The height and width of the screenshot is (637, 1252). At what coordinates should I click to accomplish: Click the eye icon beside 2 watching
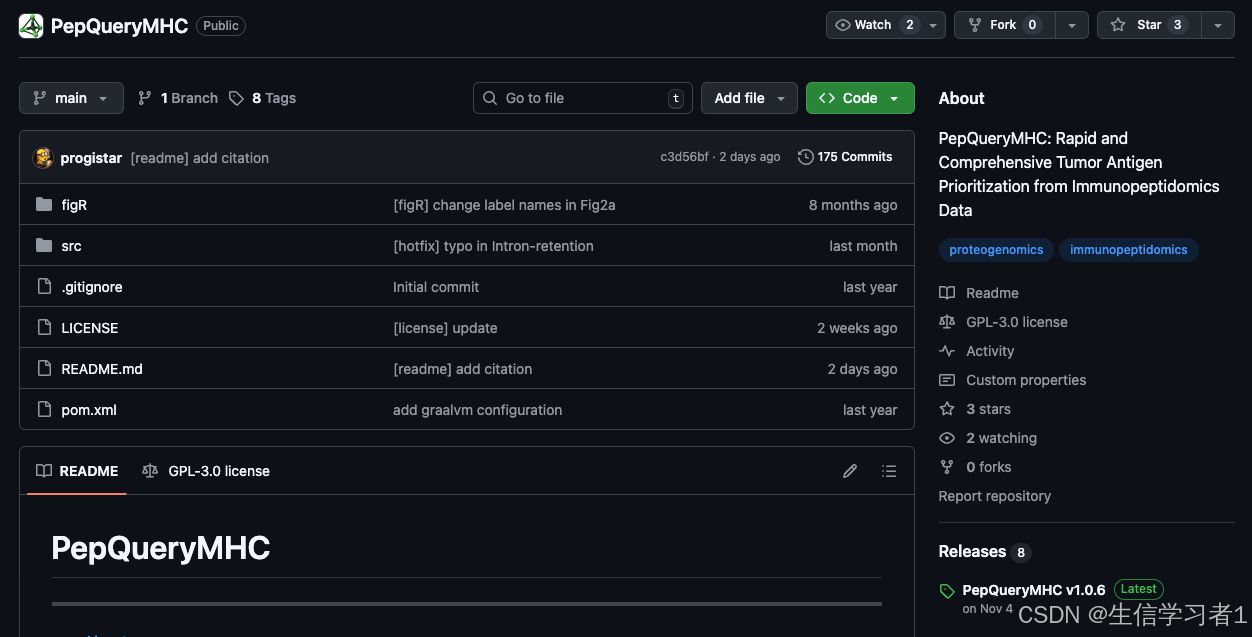click(947, 438)
